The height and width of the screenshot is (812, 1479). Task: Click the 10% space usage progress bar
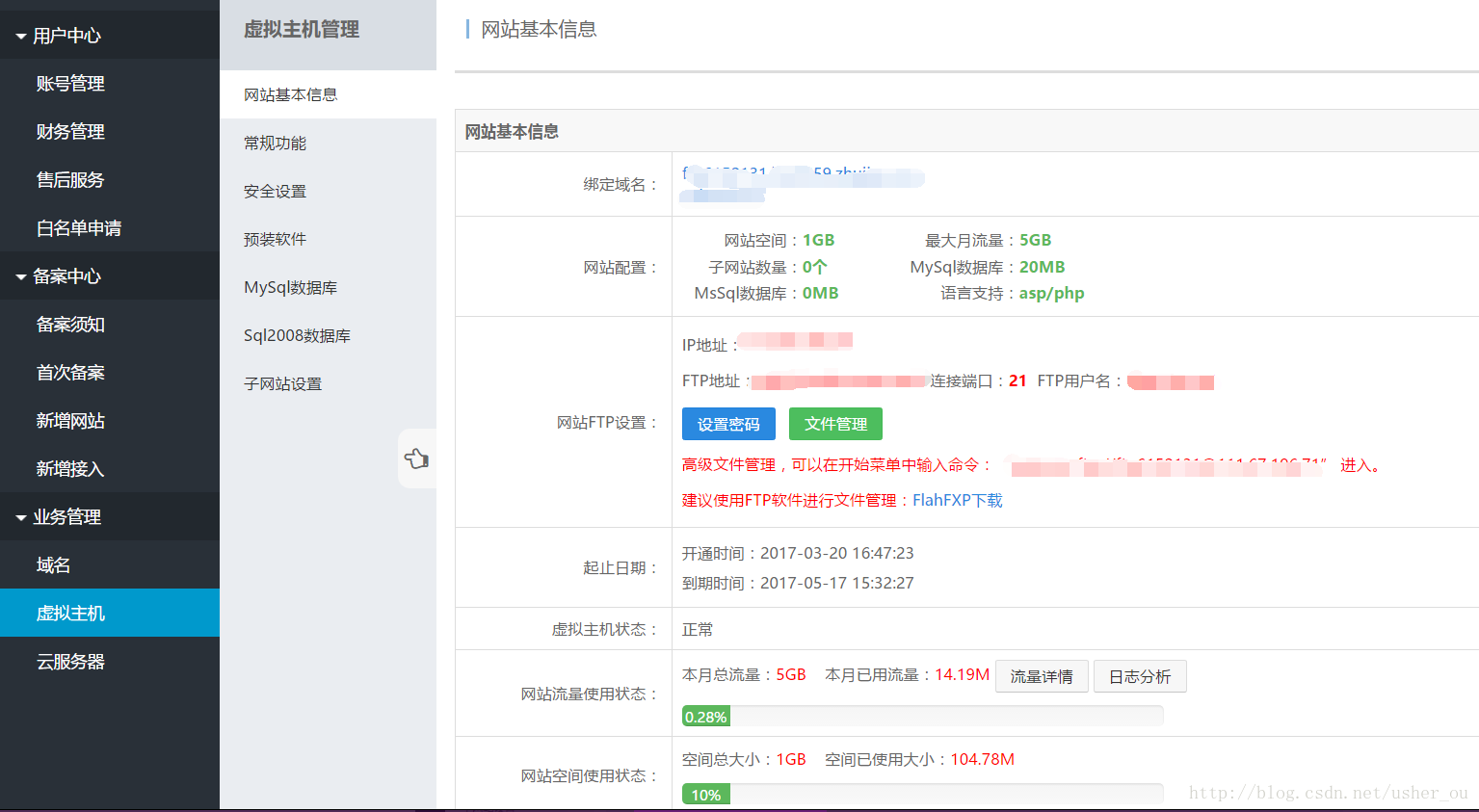[923, 795]
